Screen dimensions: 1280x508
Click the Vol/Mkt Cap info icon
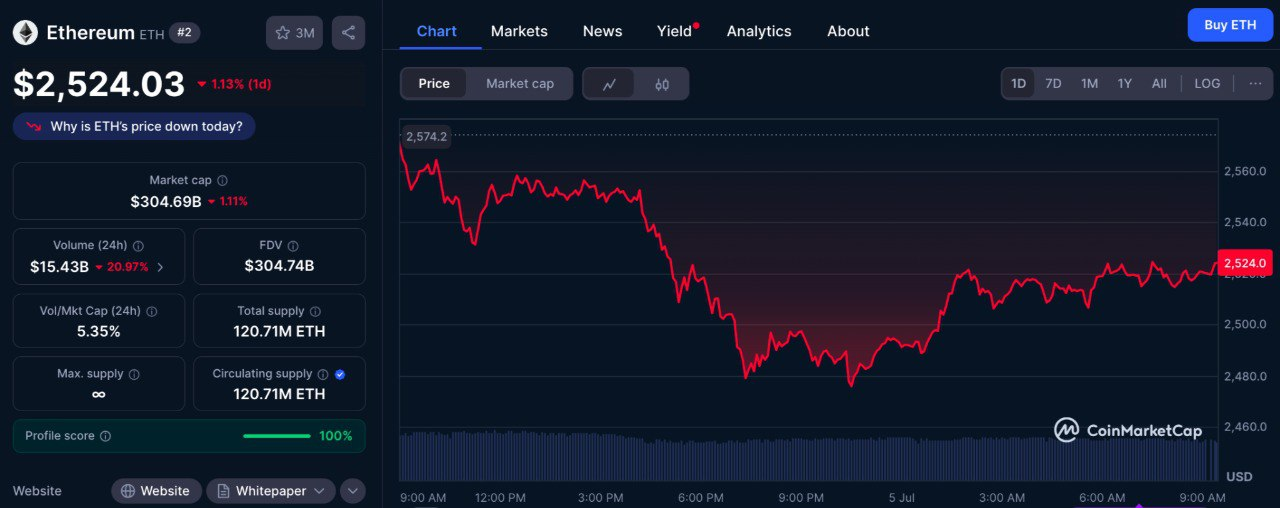[x=150, y=311]
